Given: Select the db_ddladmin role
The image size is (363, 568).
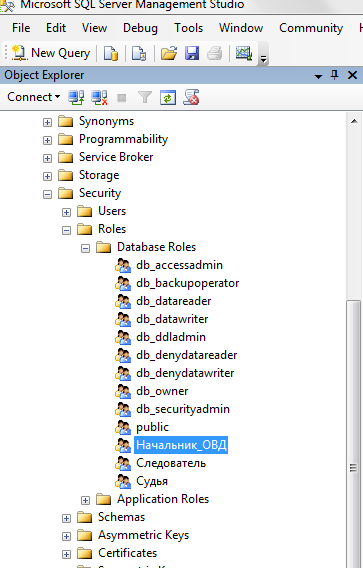Looking at the screenshot, I should (171, 337).
